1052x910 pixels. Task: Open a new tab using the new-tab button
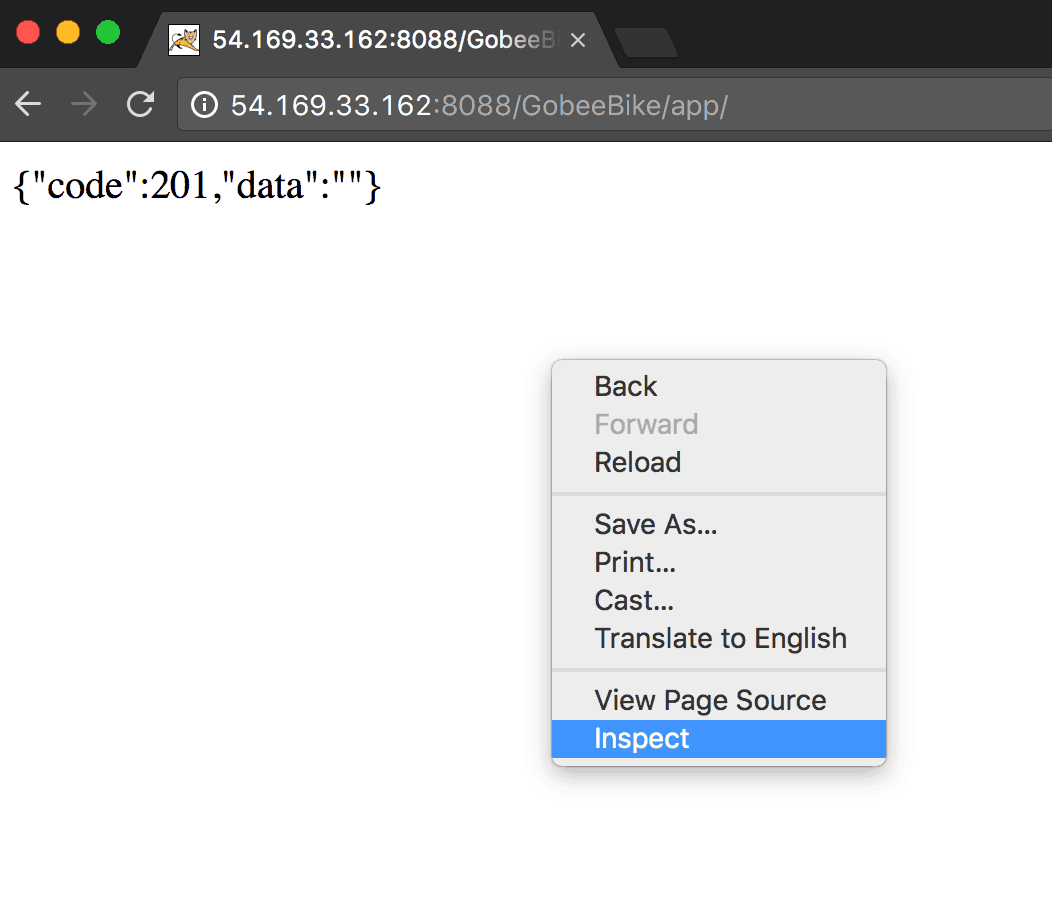coord(646,43)
